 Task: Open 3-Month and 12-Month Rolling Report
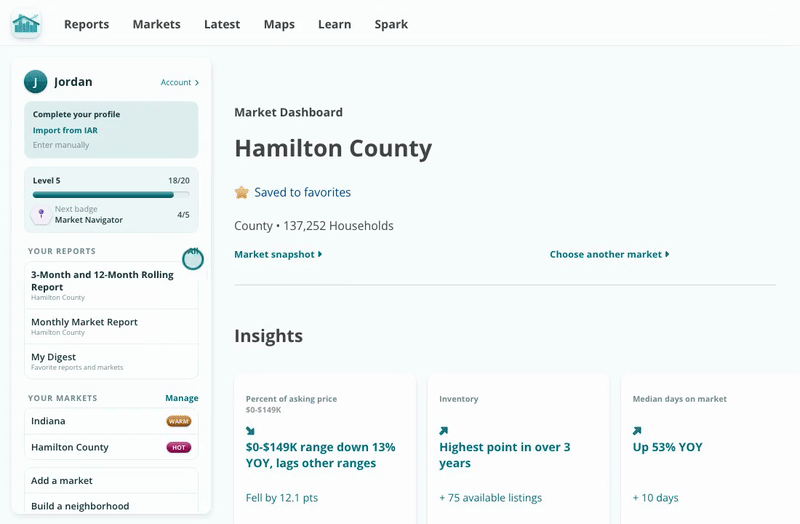click(x=111, y=286)
